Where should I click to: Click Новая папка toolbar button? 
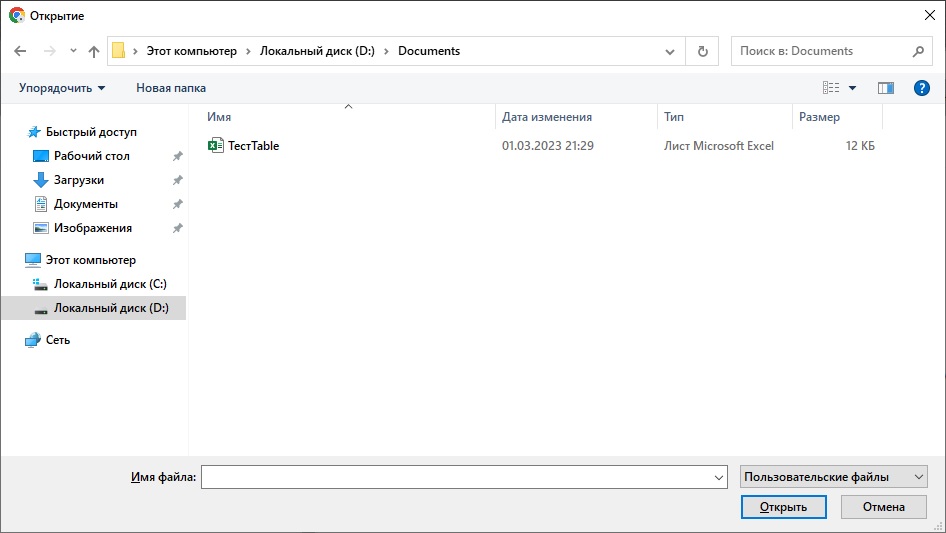pos(171,88)
